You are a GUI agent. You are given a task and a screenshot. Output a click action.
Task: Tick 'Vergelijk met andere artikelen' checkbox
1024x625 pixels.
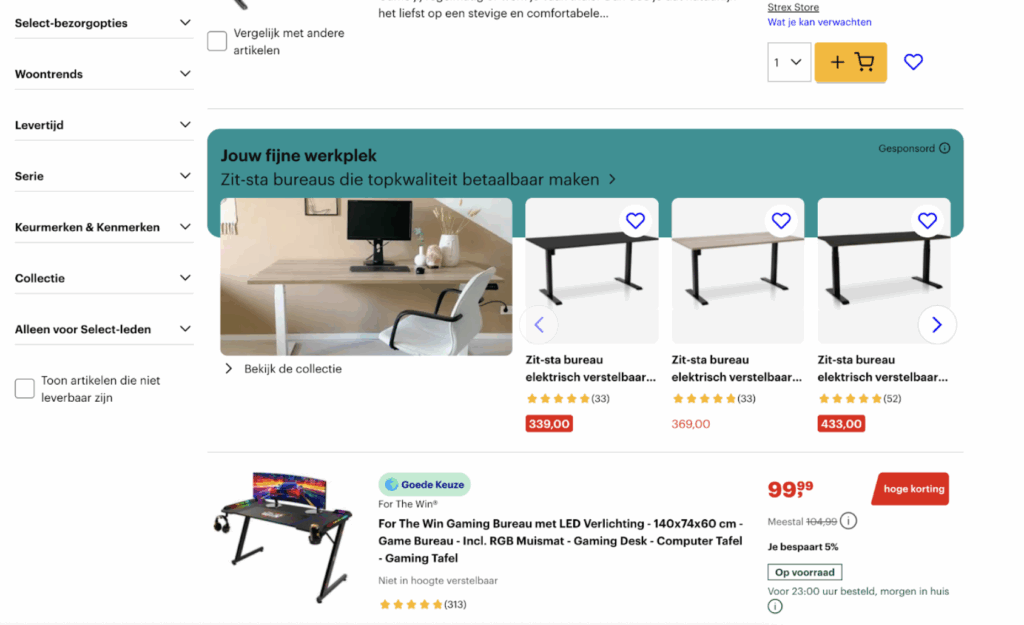217,41
